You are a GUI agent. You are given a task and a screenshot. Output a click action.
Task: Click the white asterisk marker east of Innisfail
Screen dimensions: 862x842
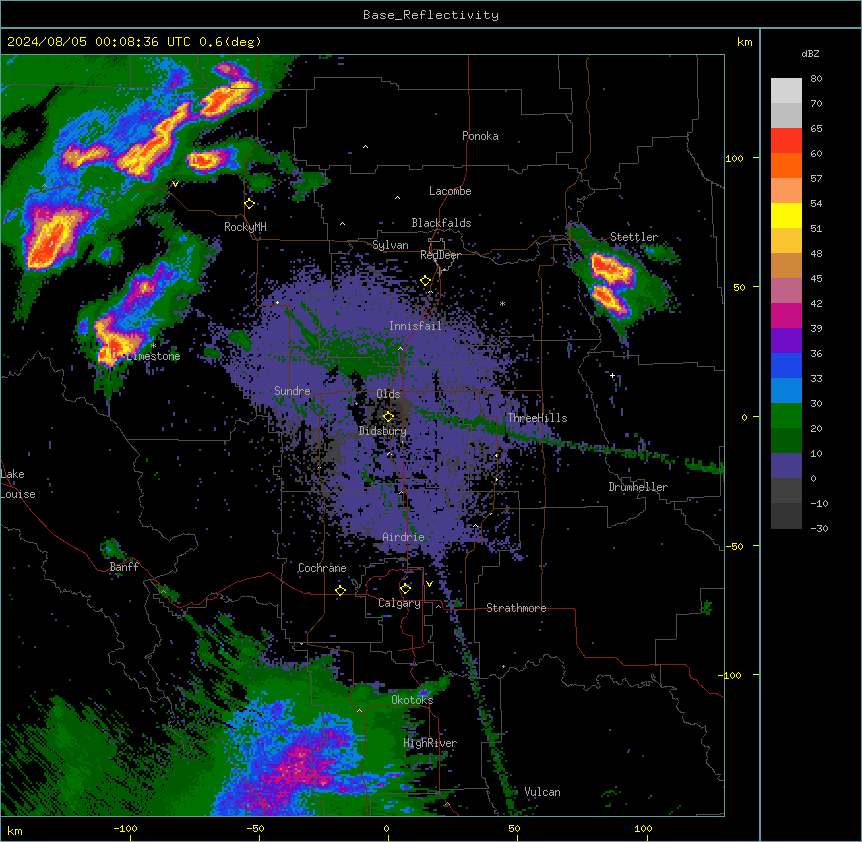tap(502, 304)
